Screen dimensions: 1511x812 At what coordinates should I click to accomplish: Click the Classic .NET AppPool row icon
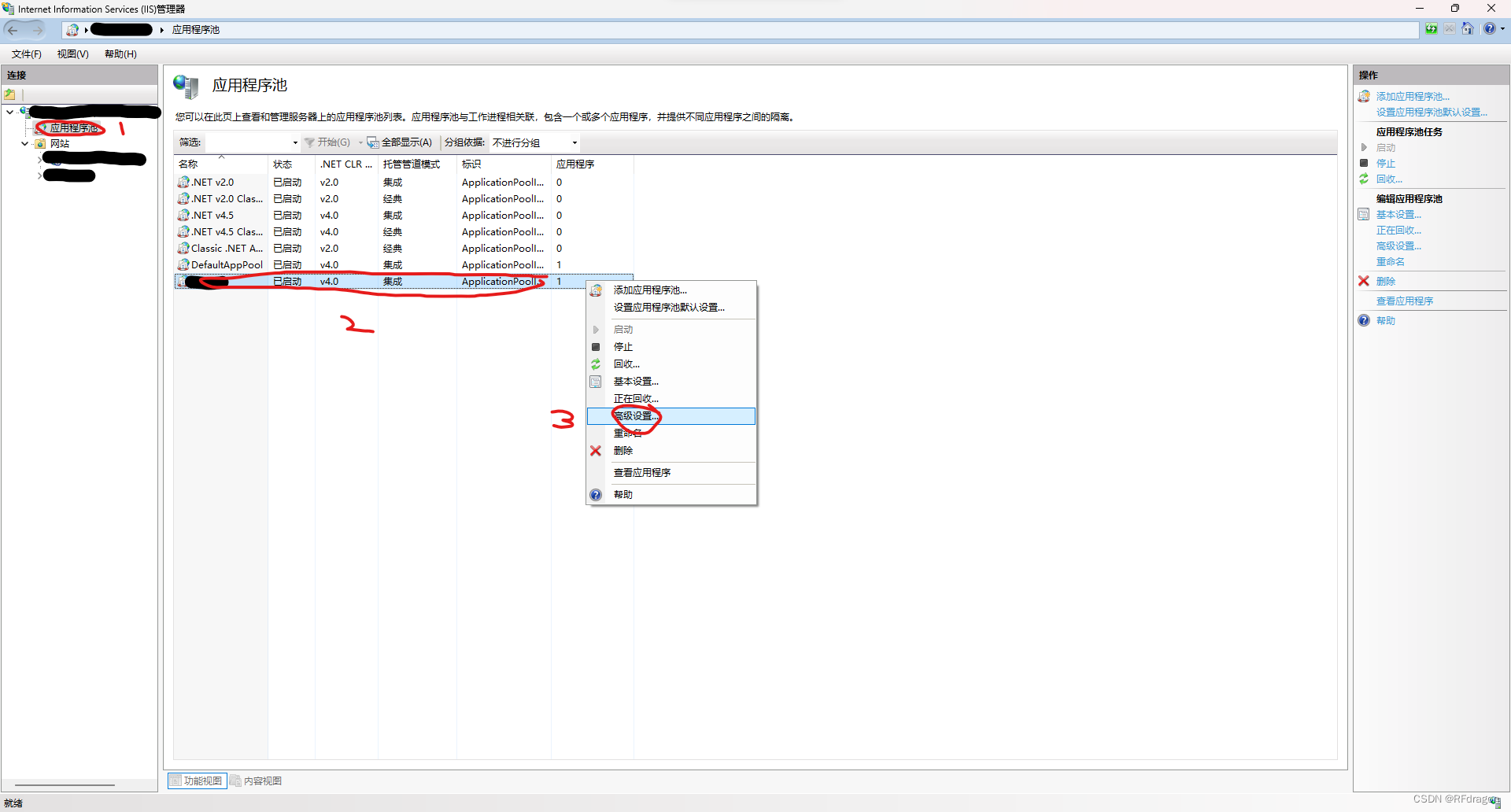point(183,249)
